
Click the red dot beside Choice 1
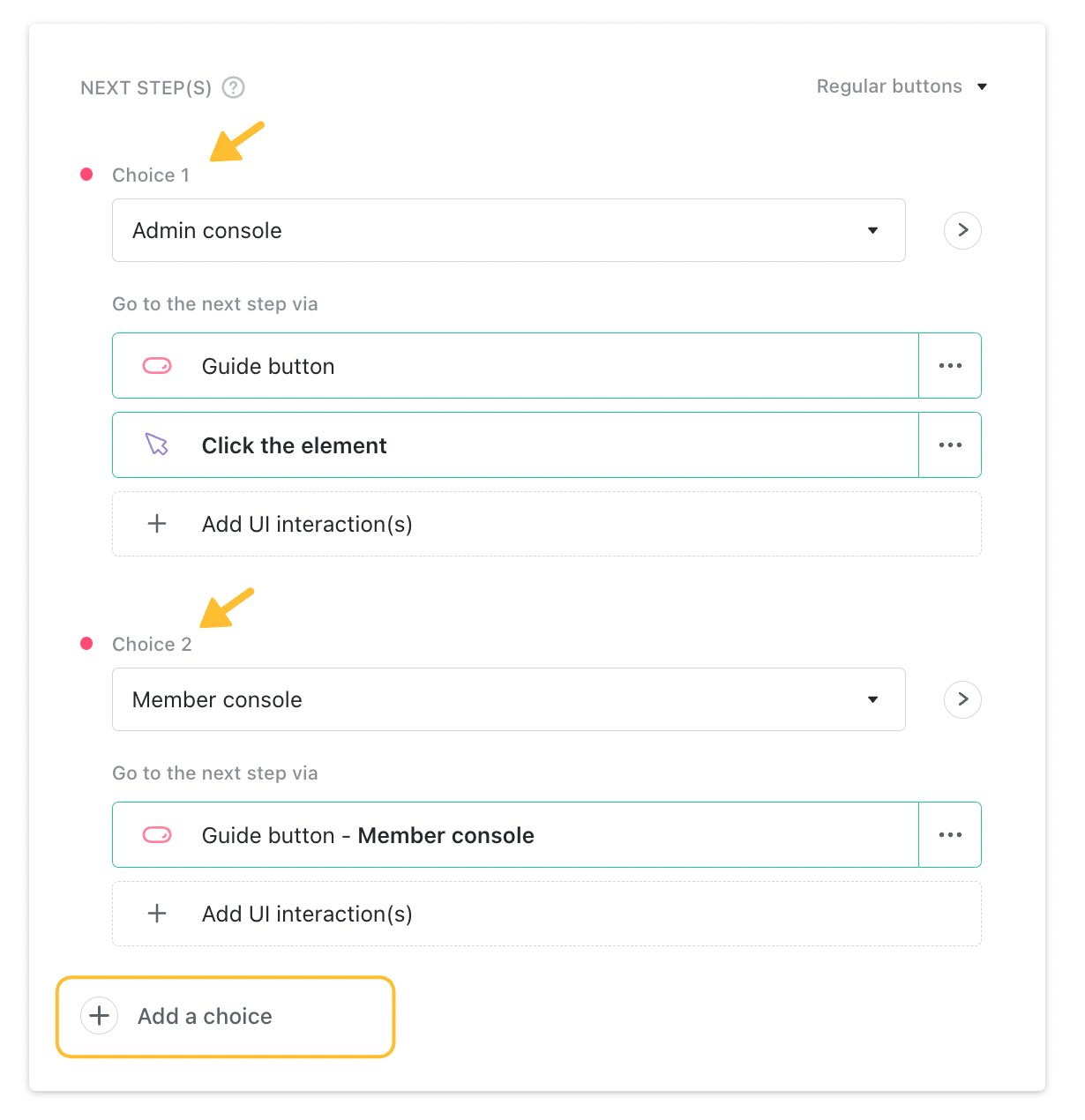[x=86, y=175]
